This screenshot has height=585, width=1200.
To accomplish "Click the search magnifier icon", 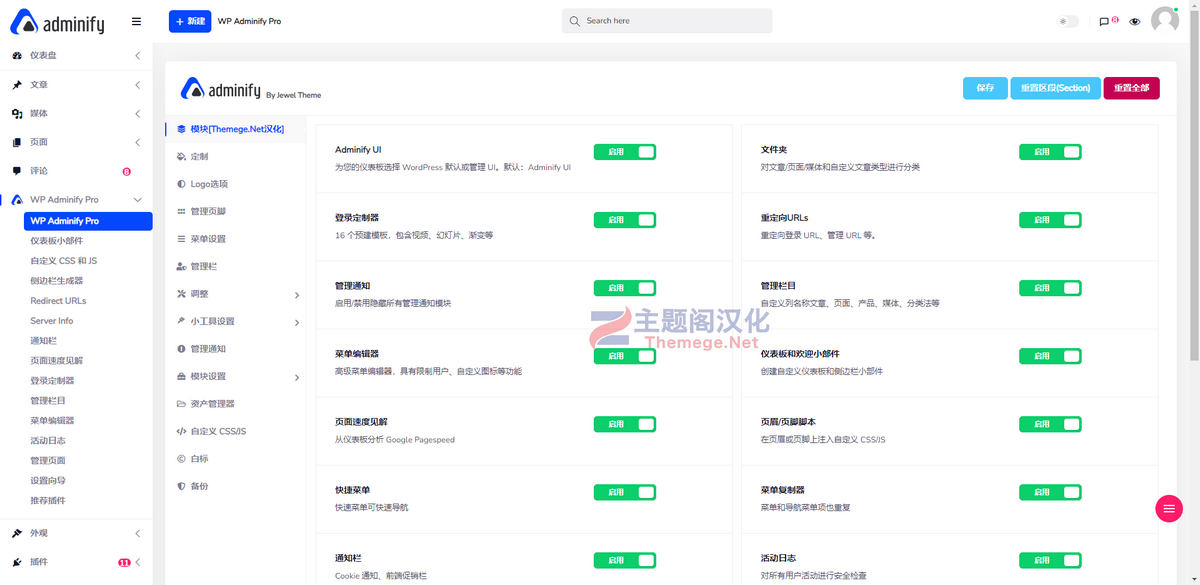I will 574,21.
